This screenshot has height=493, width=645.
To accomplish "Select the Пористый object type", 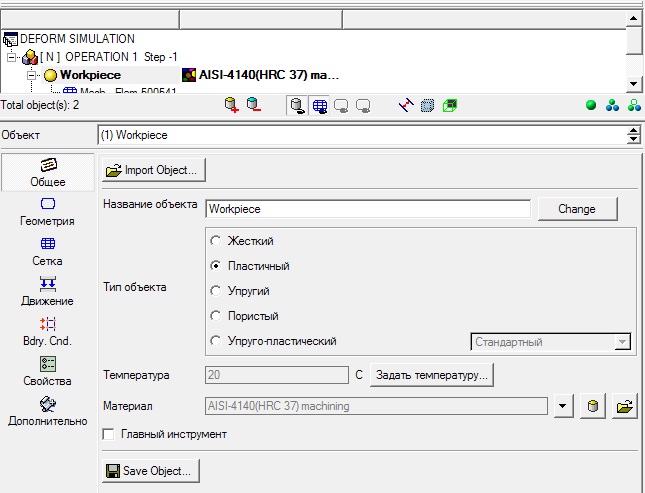I will (216, 316).
